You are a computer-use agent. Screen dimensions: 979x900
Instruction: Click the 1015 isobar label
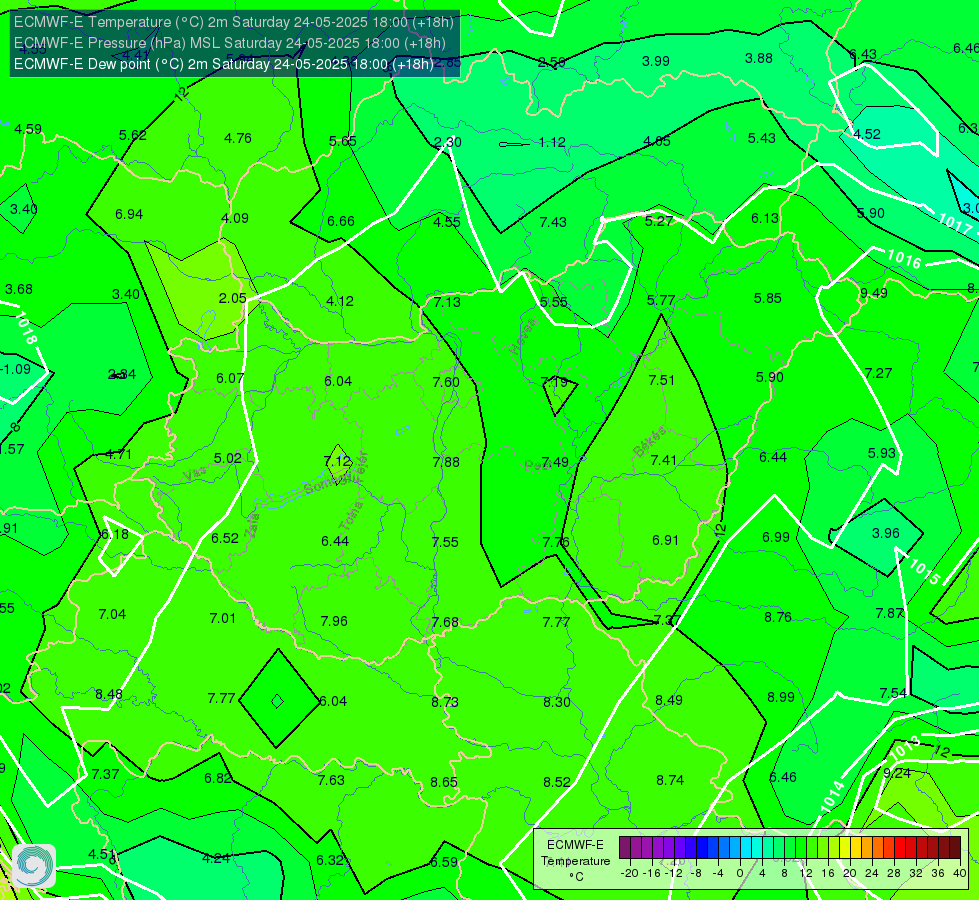(925, 571)
